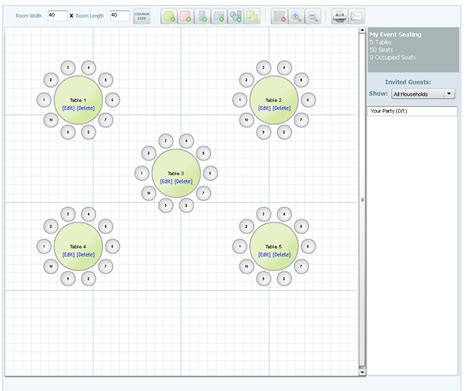Click the remove item red-circle icon
Screen dimensions: 474x391
click(x=279, y=16)
